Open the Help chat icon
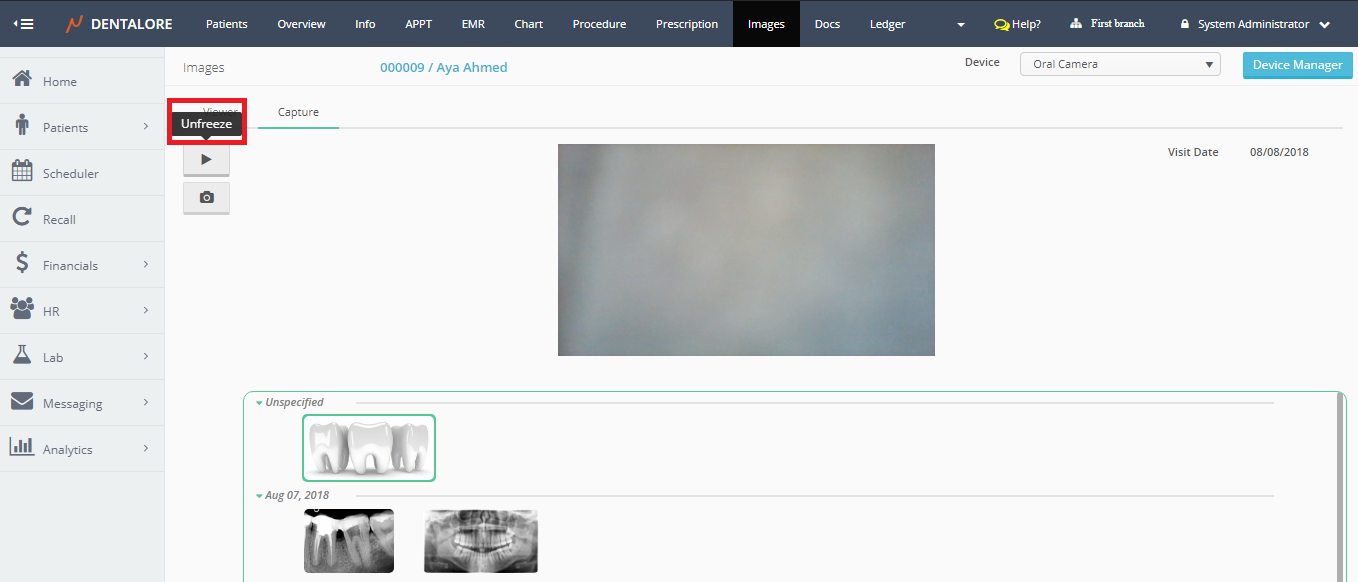 coord(1001,24)
